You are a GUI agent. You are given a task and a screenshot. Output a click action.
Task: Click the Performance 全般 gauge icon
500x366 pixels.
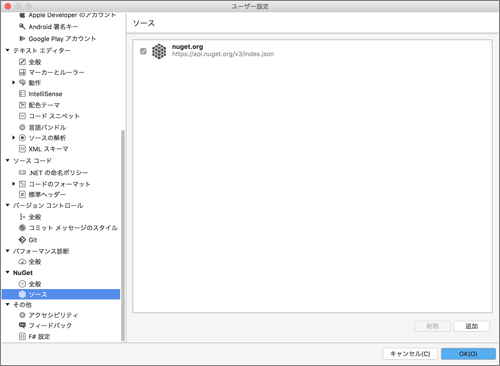(x=22, y=261)
